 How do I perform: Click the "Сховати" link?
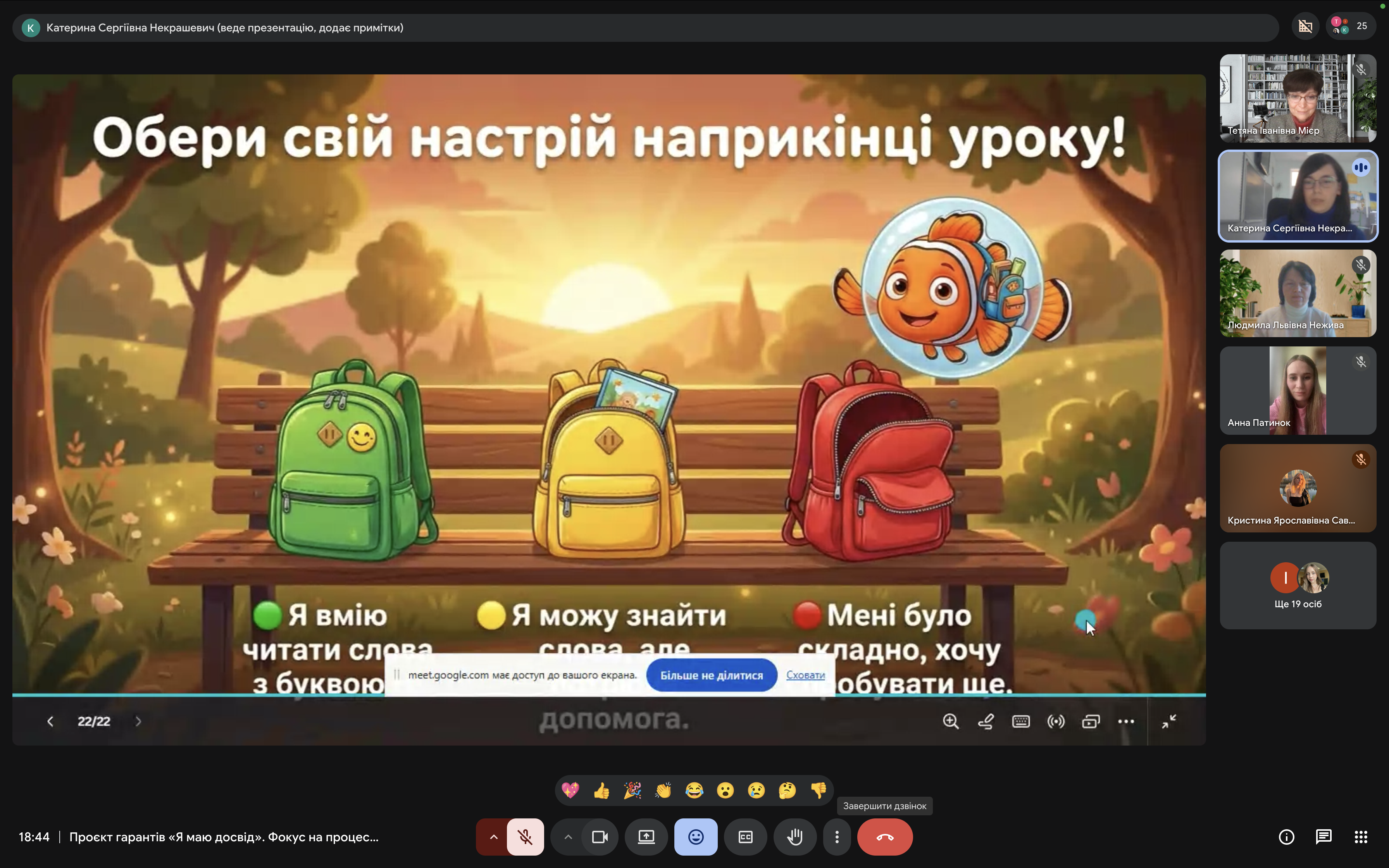tap(805, 675)
